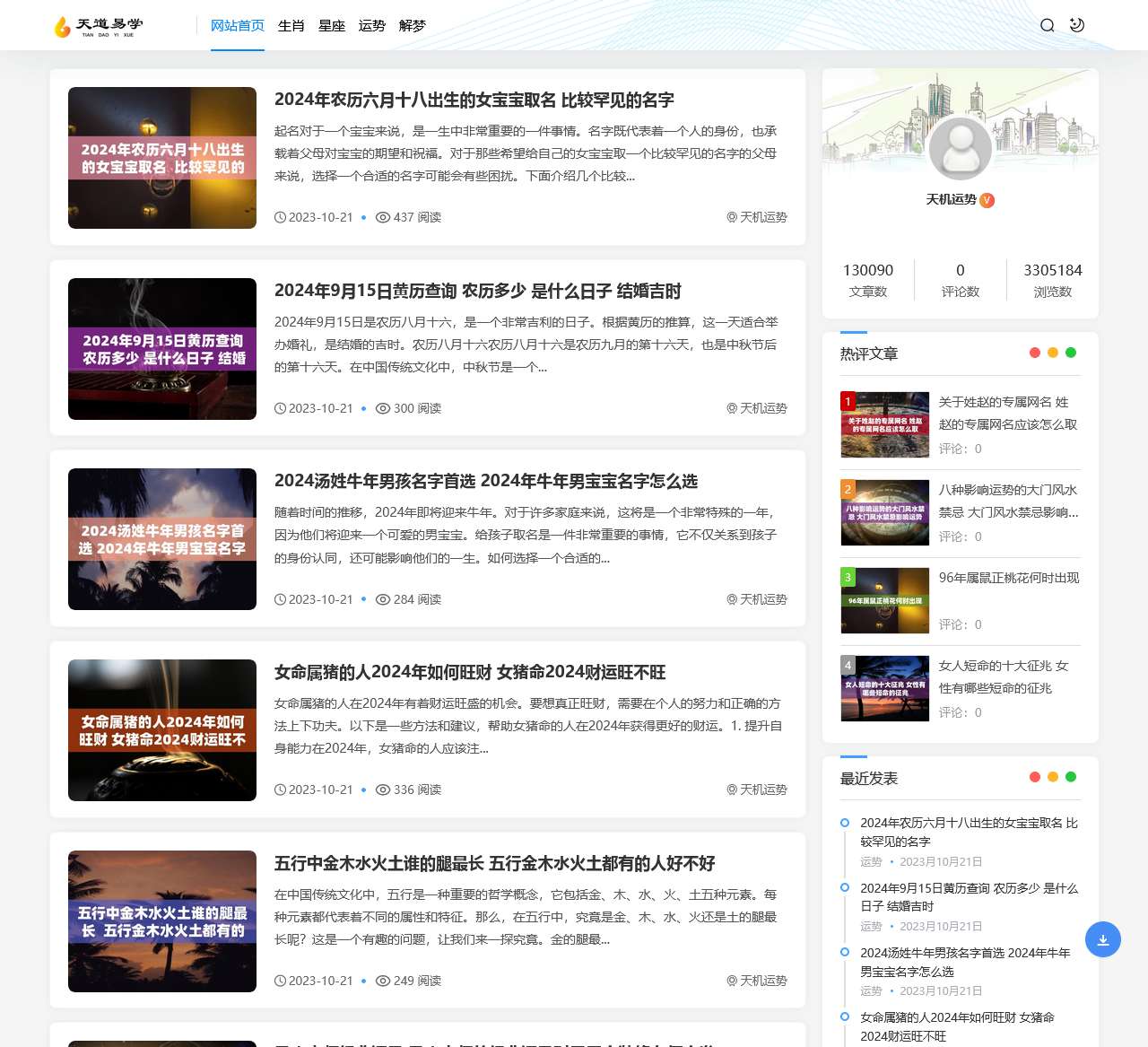Open the 星座 menu item
Screen dimensions: 1148x1047
coord(332,26)
